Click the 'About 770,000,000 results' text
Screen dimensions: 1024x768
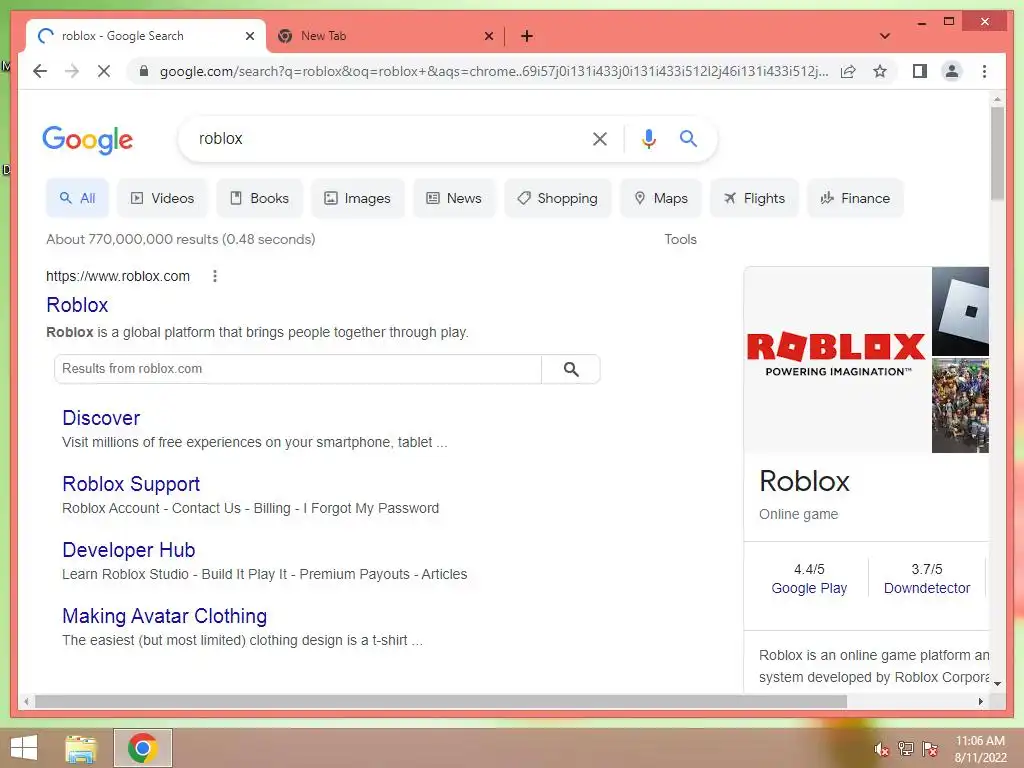click(180, 239)
